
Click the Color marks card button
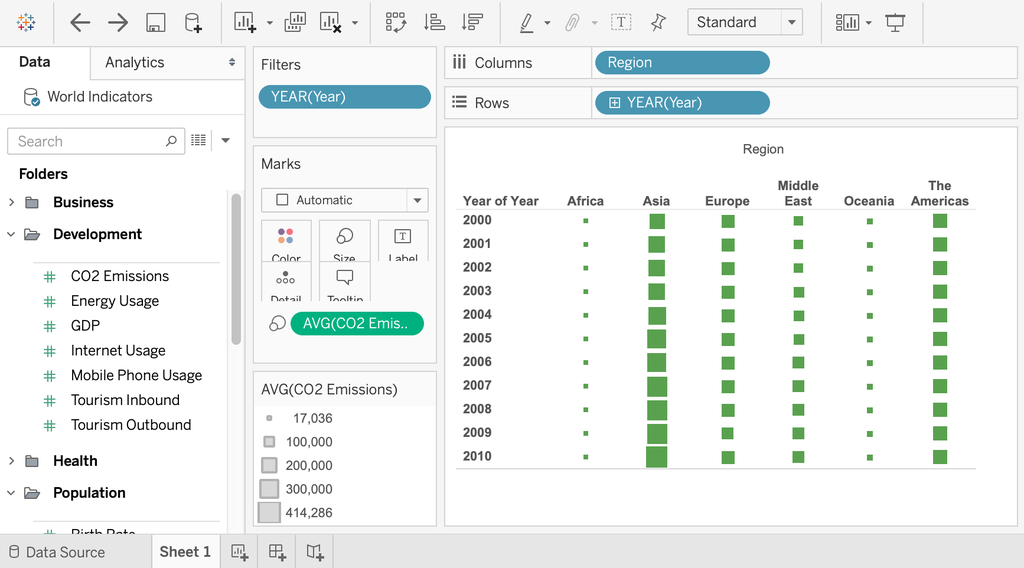click(x=286, y=242)
